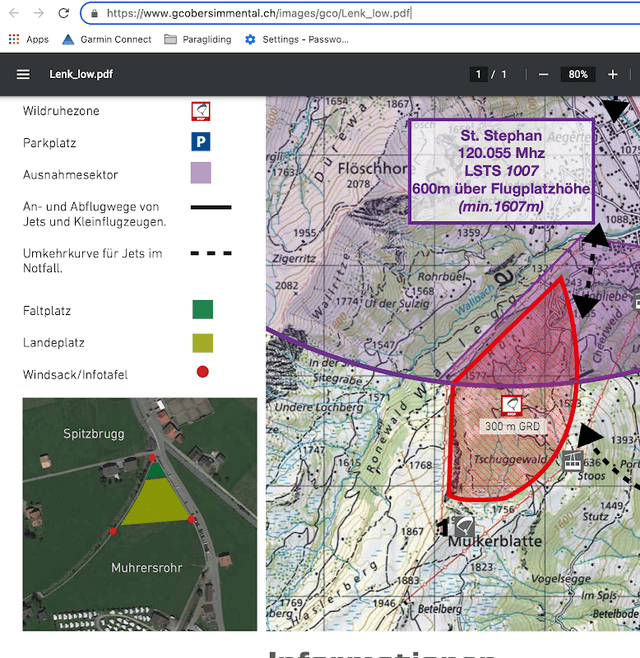Click the zoom out minus button
The image size is (640, 658).
click(543, 75)
